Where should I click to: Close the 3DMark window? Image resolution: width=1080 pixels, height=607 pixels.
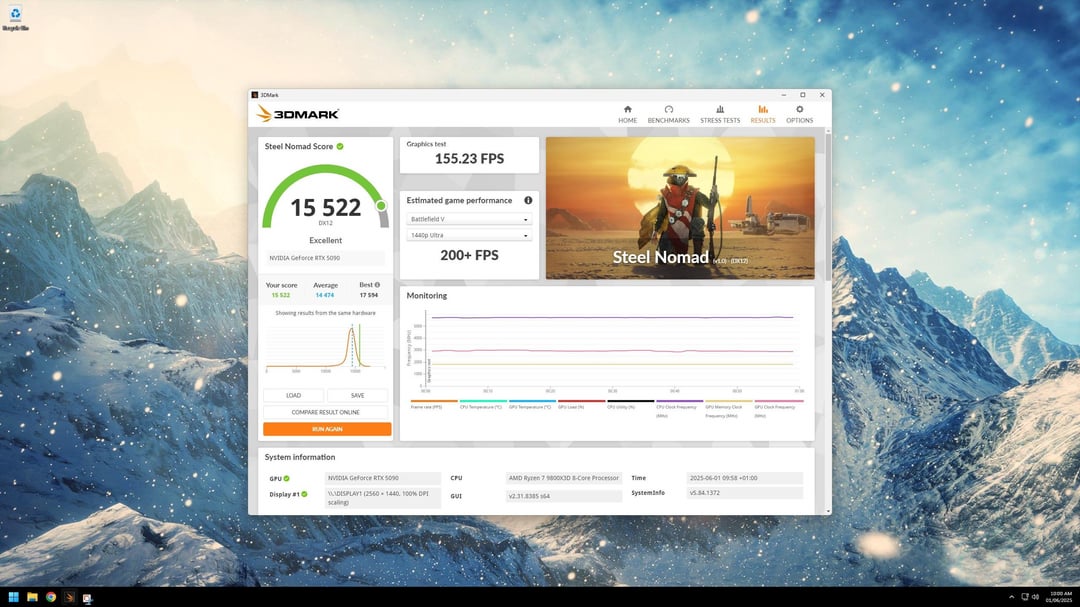(822, 95)
